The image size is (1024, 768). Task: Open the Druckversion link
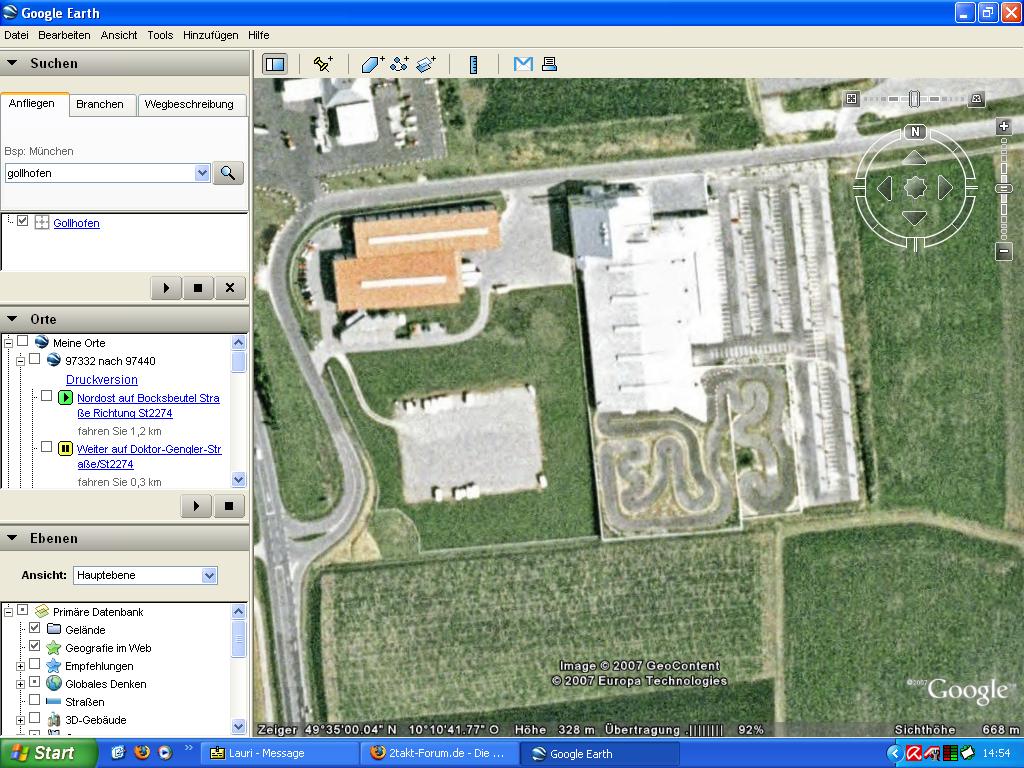pos(102,380)
